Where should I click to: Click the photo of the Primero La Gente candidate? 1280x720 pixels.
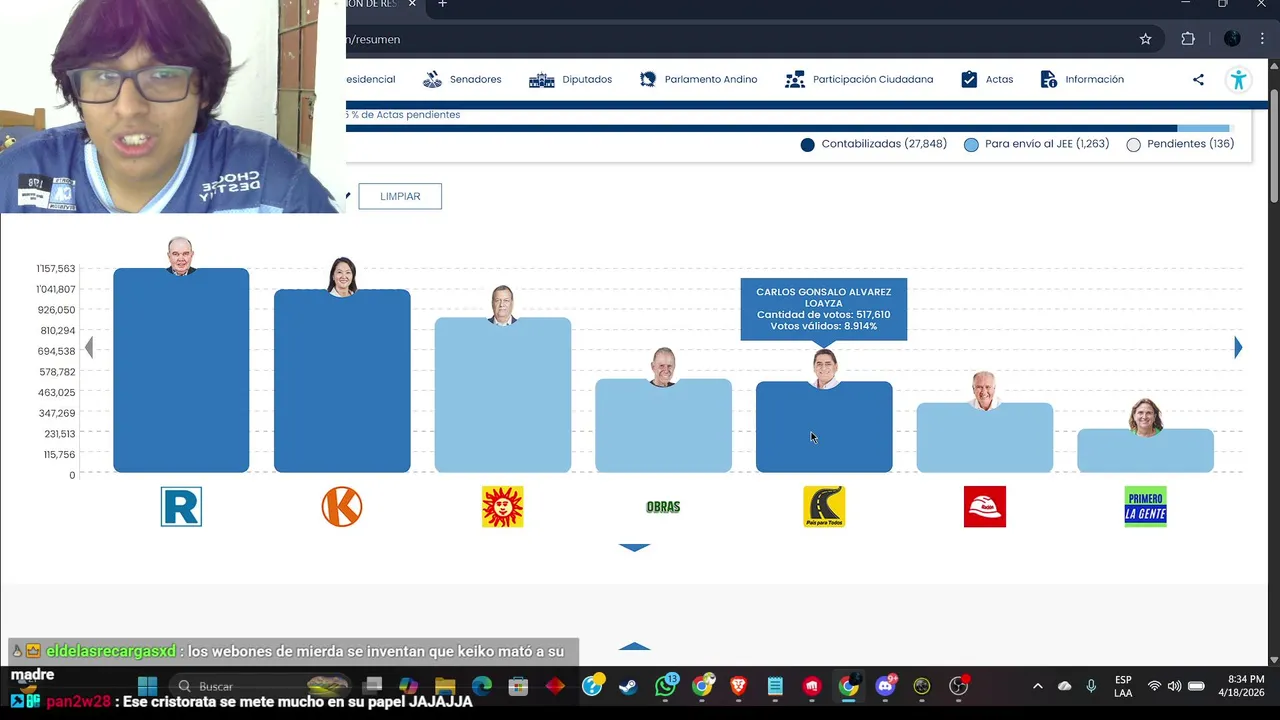tap(1146, 417)
